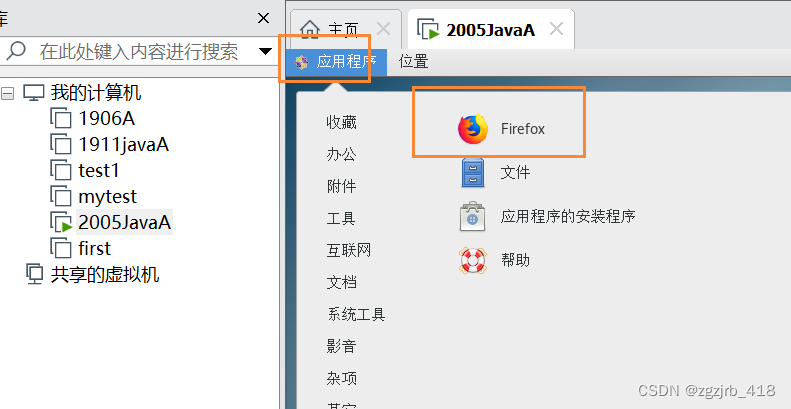This screenshot has height=409, width=791.
Task: Close the library panel
Action: click(263, 19)
